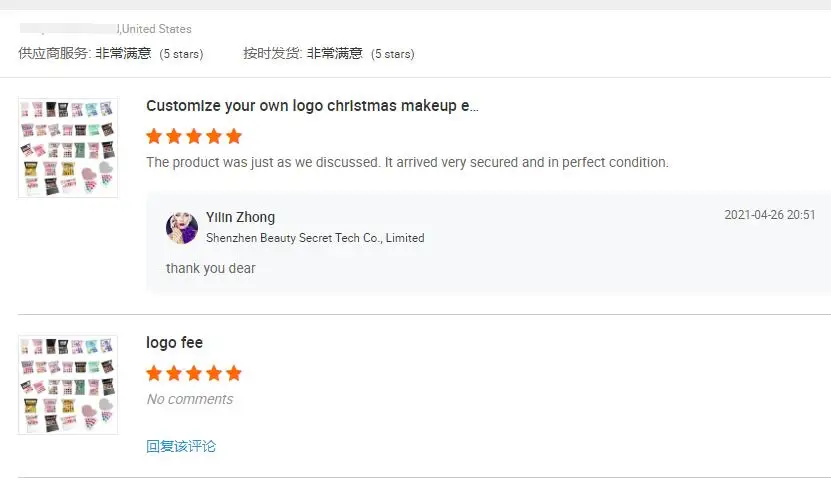This screenshot has width=831, height=489.
Task: Click the 2021-04-26 20:51 timestamp
Action: [769, 215]
